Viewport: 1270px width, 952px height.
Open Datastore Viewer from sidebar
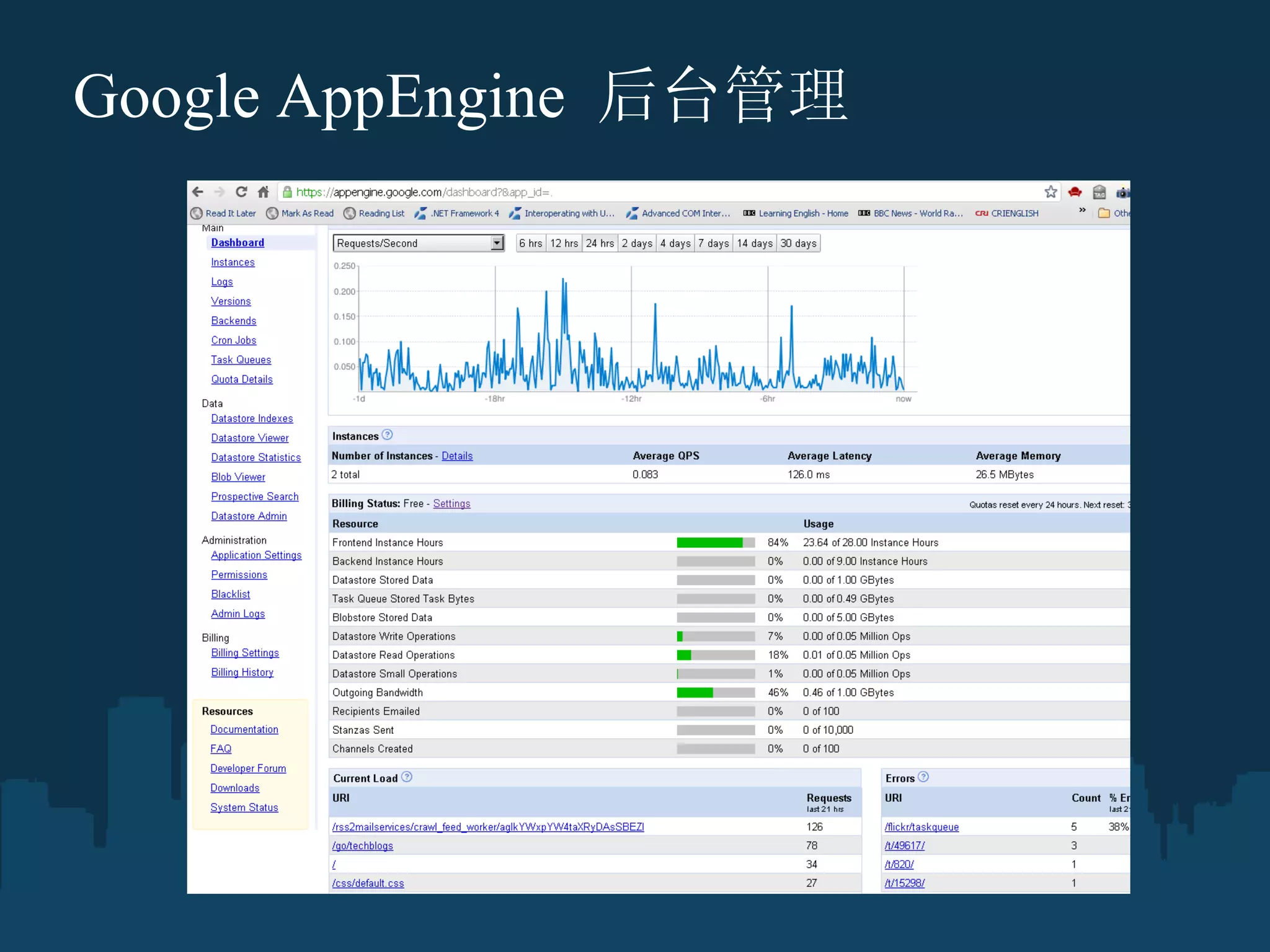point(249,438)
